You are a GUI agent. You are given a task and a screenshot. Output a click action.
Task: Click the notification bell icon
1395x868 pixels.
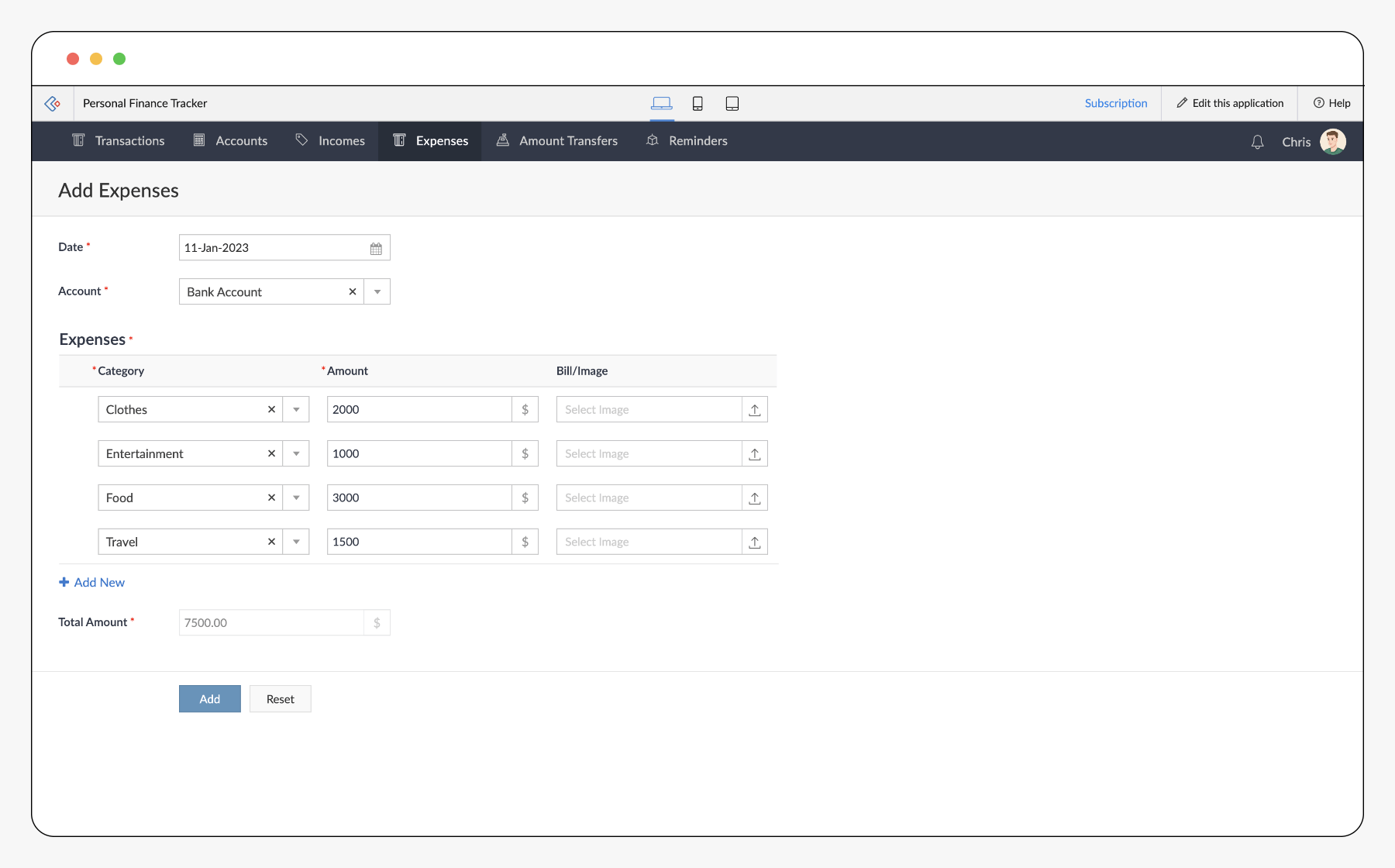pyautogui.click(x=1257, y=142)
